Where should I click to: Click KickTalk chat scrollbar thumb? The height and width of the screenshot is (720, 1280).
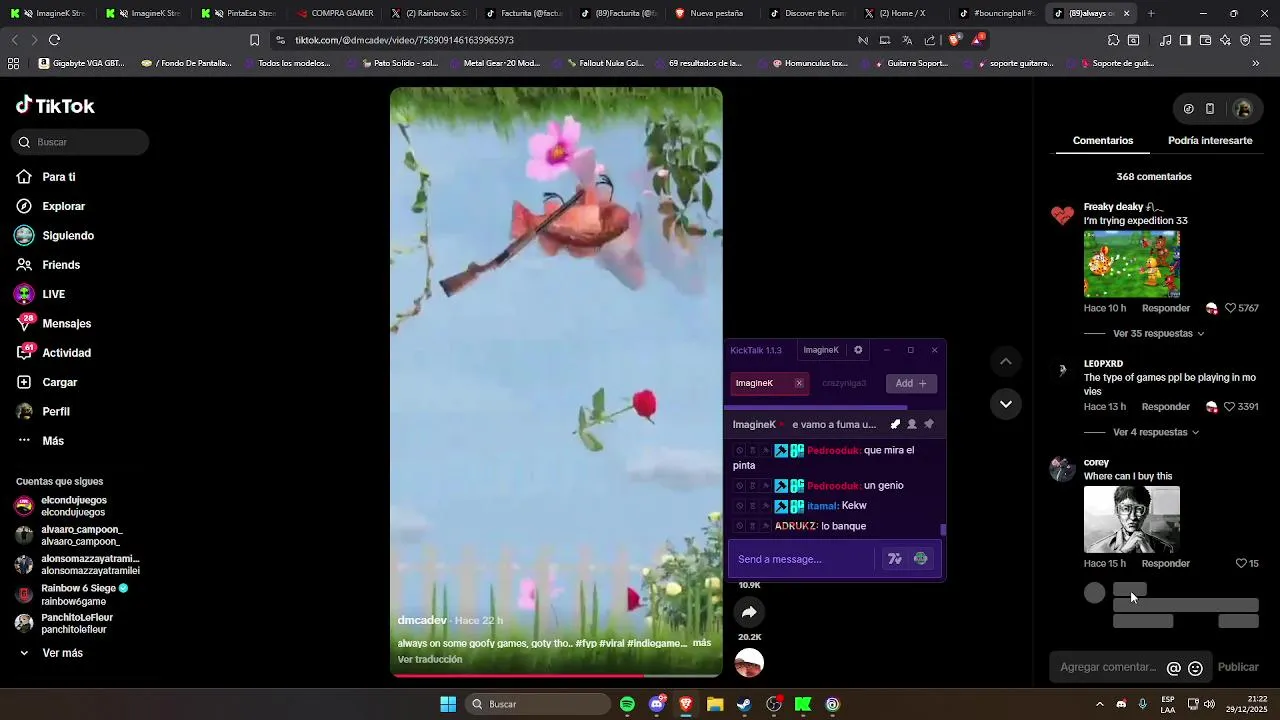[x=943, y=530]
